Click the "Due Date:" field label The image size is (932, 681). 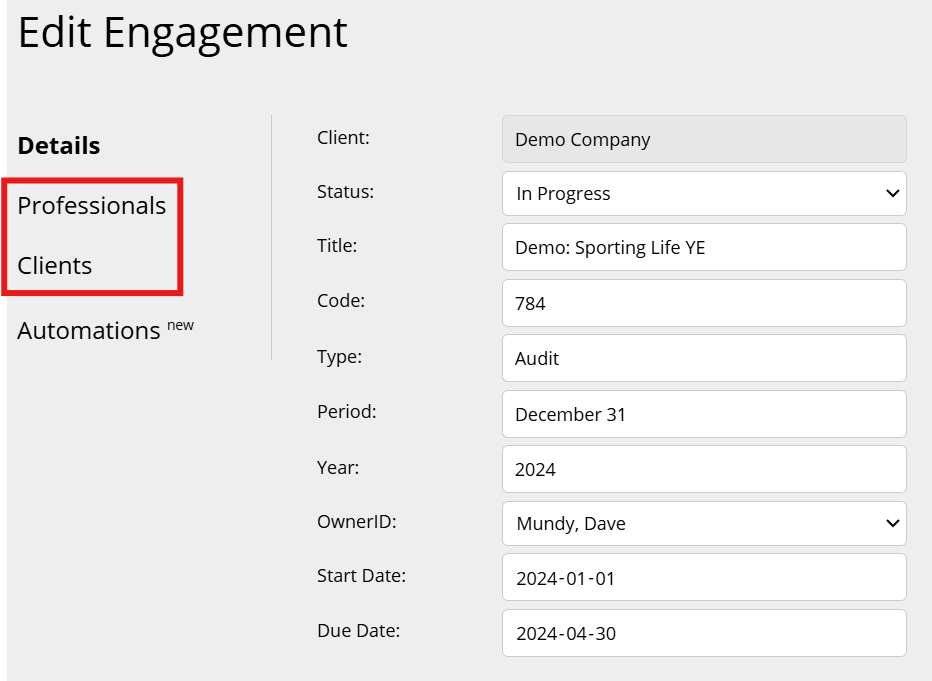click(358, 631)
